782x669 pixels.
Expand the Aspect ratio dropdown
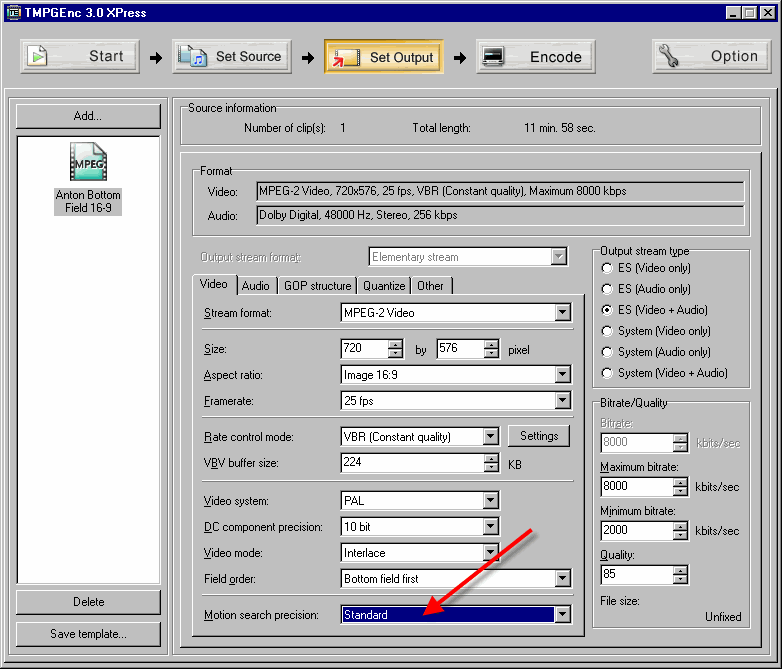click(x=563, y=375)
